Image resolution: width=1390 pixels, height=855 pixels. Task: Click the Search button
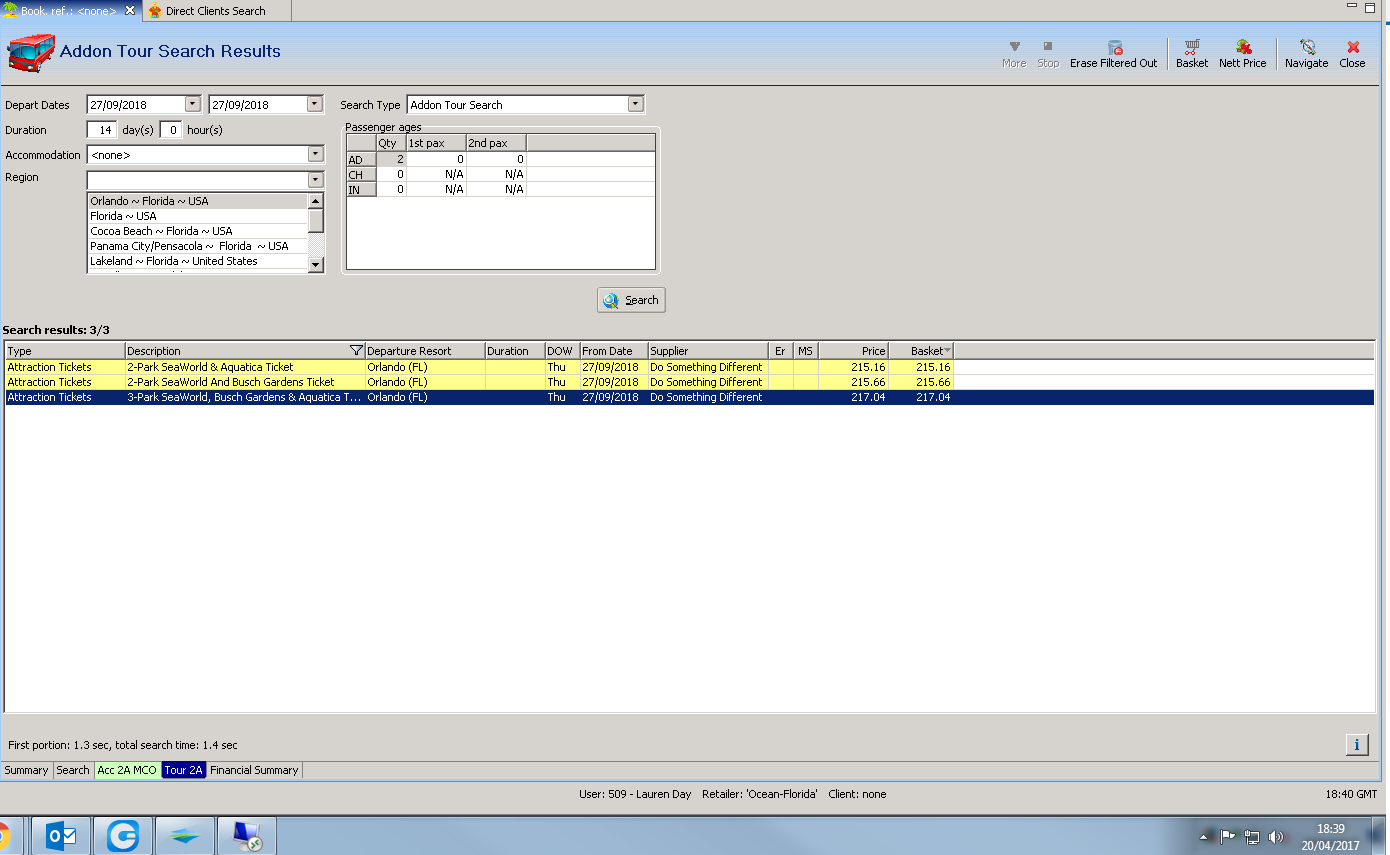[631, 300]
